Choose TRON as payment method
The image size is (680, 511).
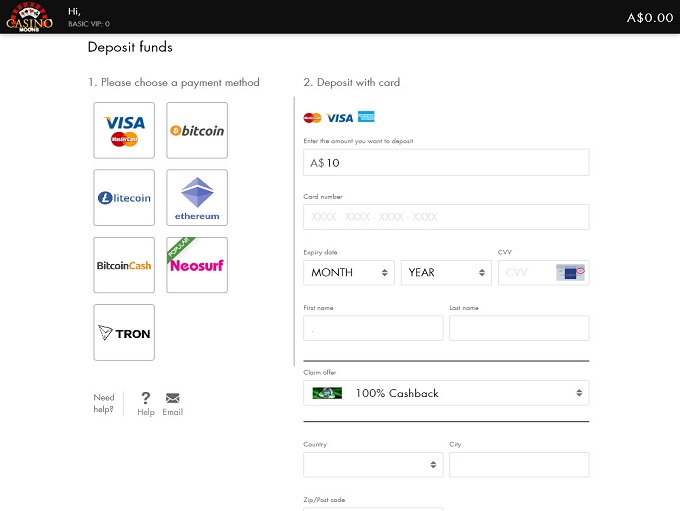pos(124,332)
